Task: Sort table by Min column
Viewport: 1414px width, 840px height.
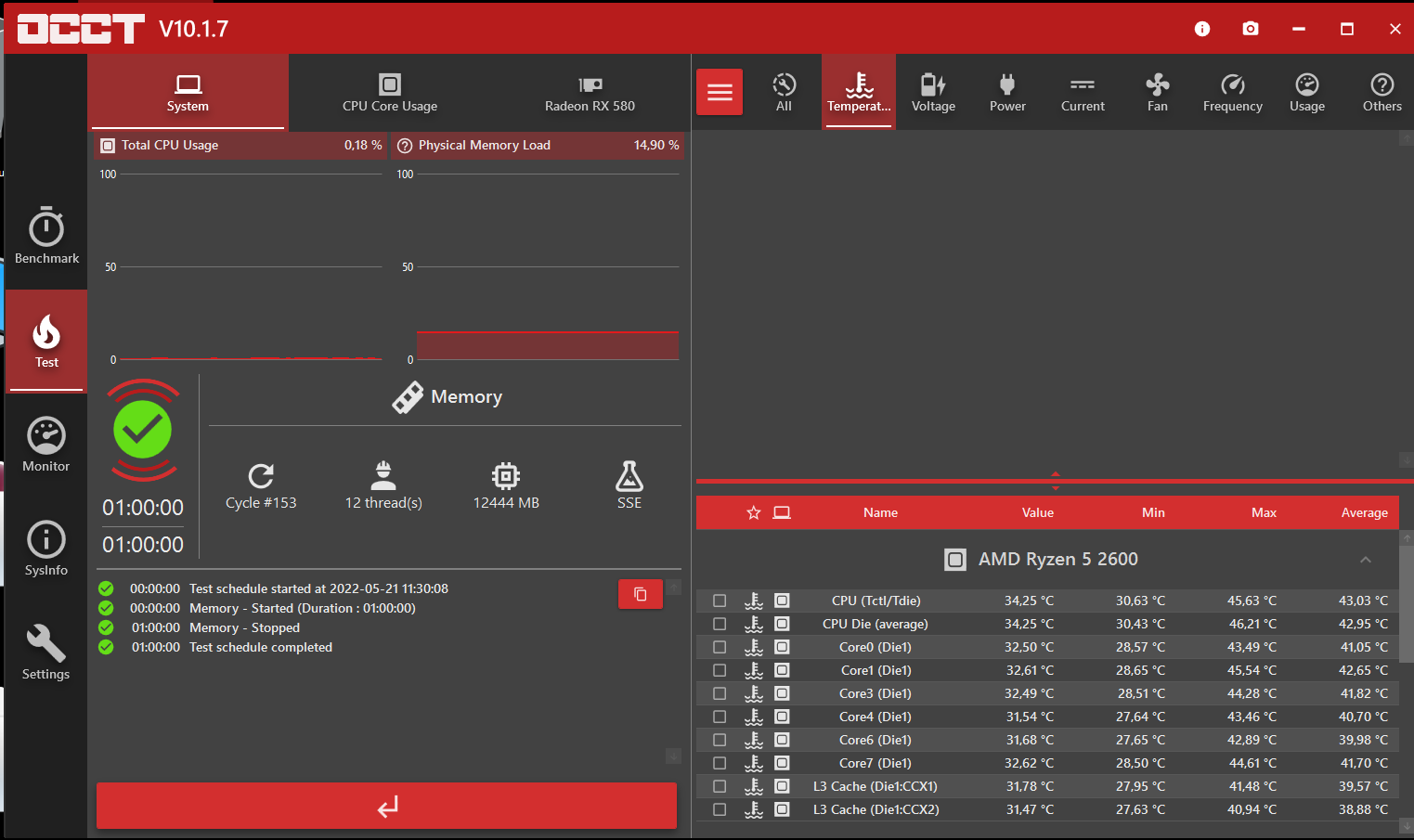Action: [x=1153, y=512]
